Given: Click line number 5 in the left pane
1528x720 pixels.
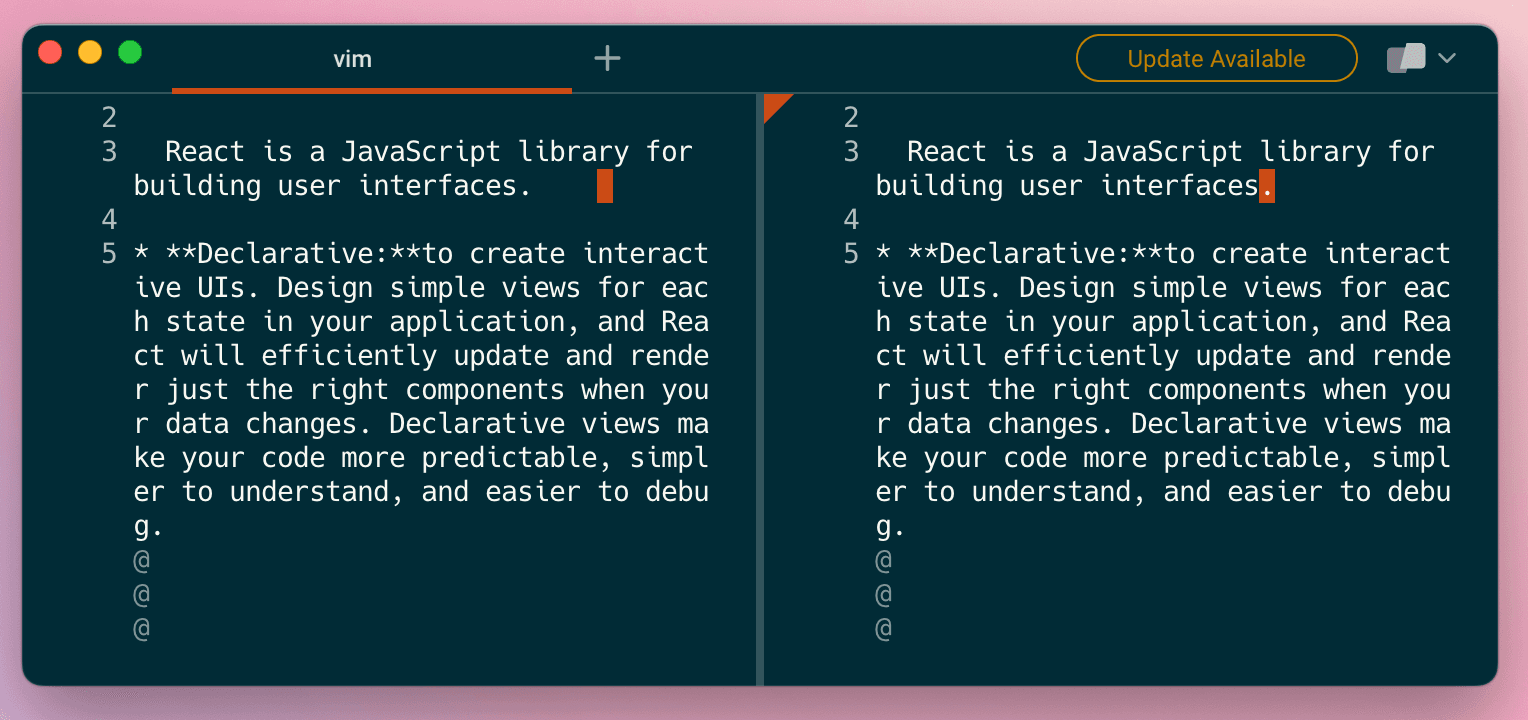Looking at the screenshot, I should click(x=109, y=254).
